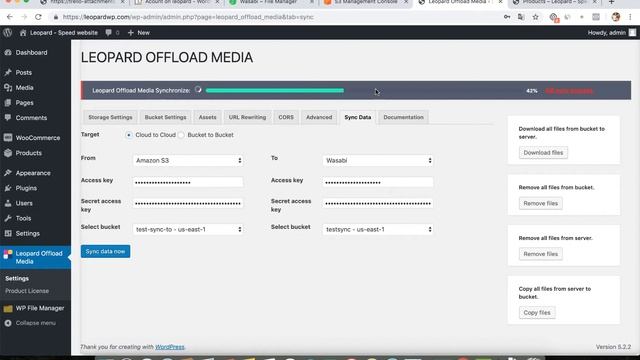Focus the From Access key field
Image resolution: width=640 pixels, height=360 pixels.
tap(188, 182)
